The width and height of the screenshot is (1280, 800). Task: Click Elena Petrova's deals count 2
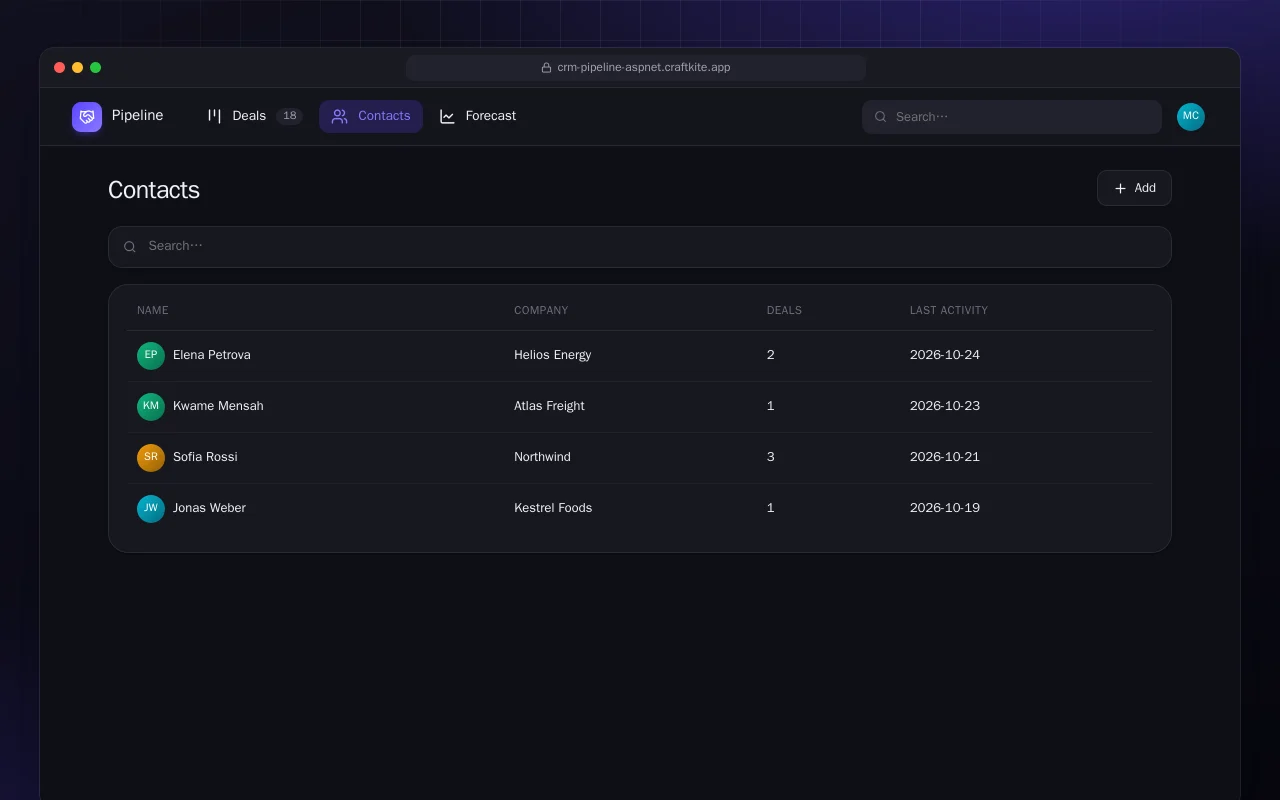point(771,355)
